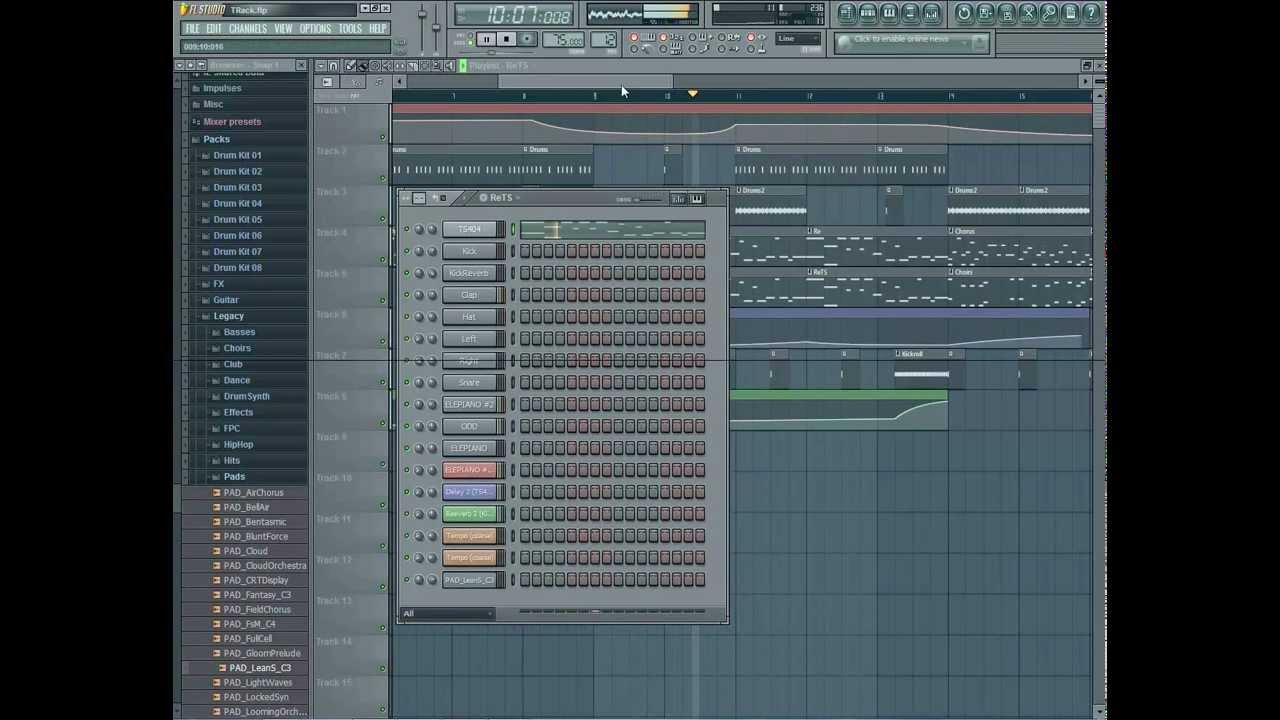Open the FILE menu

[192, 29]
